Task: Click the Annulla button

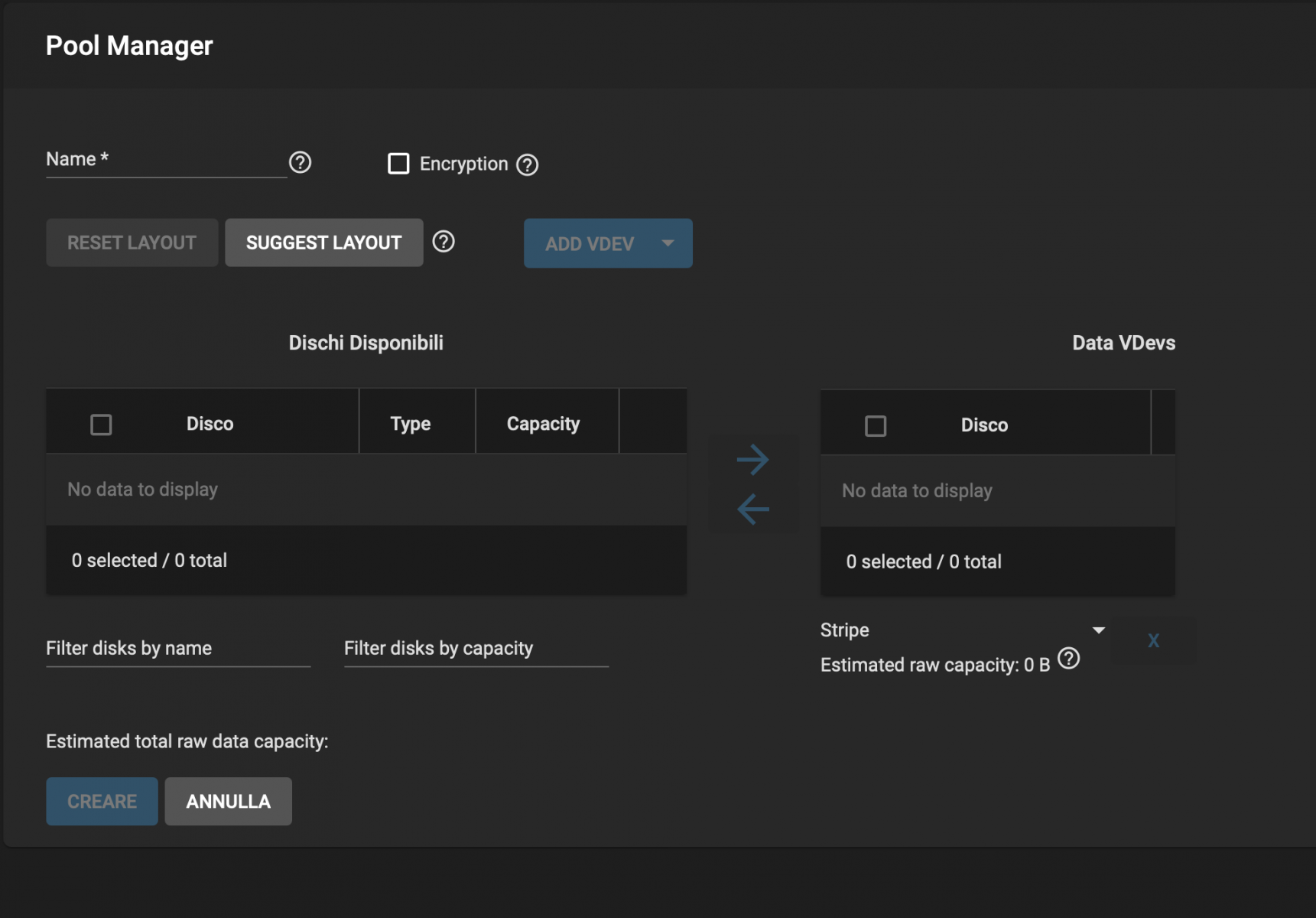Action: [x=228, y=802]
